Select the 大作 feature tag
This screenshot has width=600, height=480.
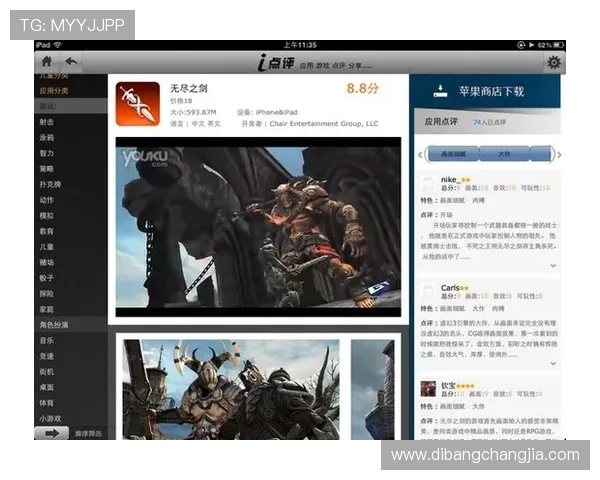[505, 154]
